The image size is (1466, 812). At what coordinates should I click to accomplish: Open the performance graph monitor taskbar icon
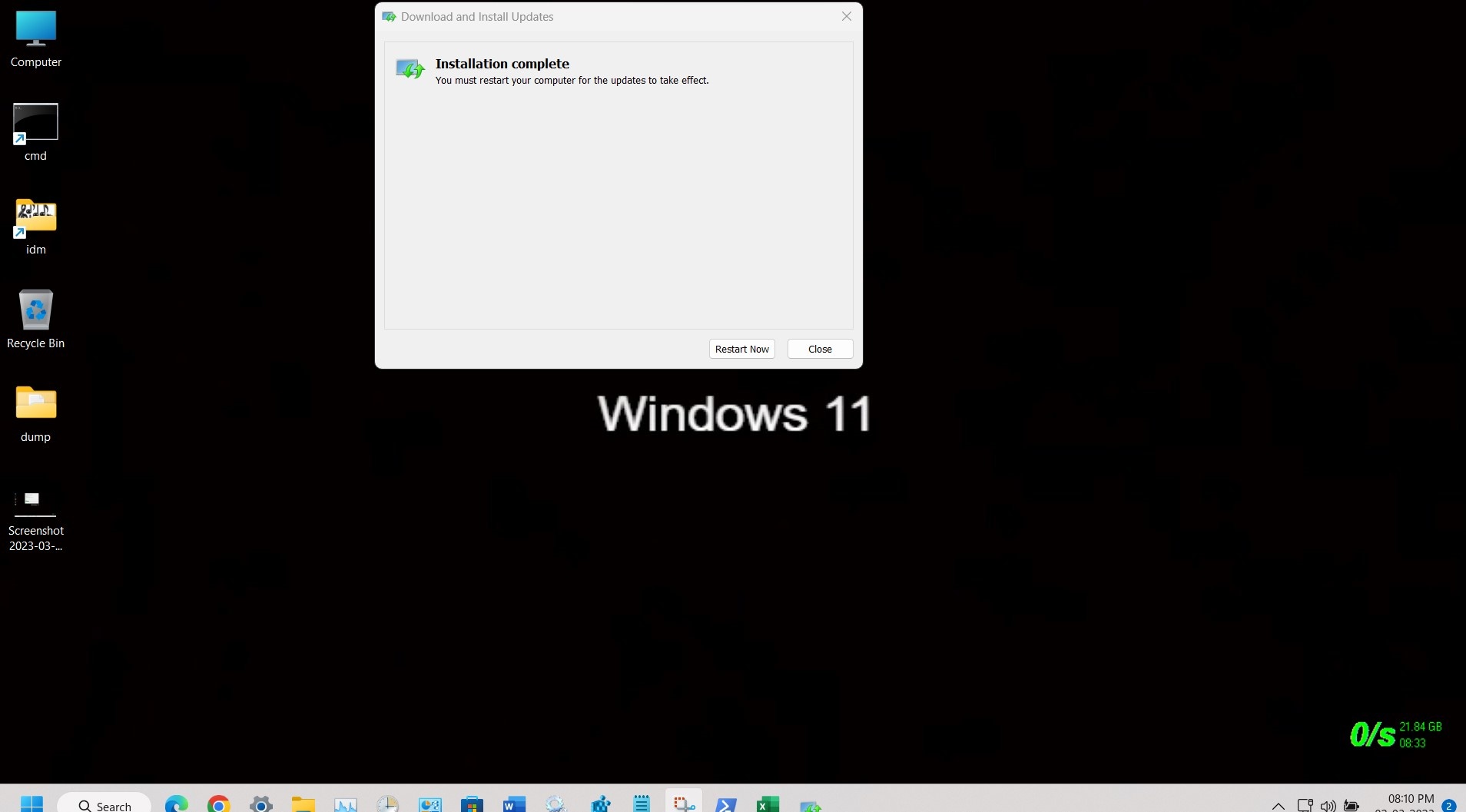click(x=346, y=804)
